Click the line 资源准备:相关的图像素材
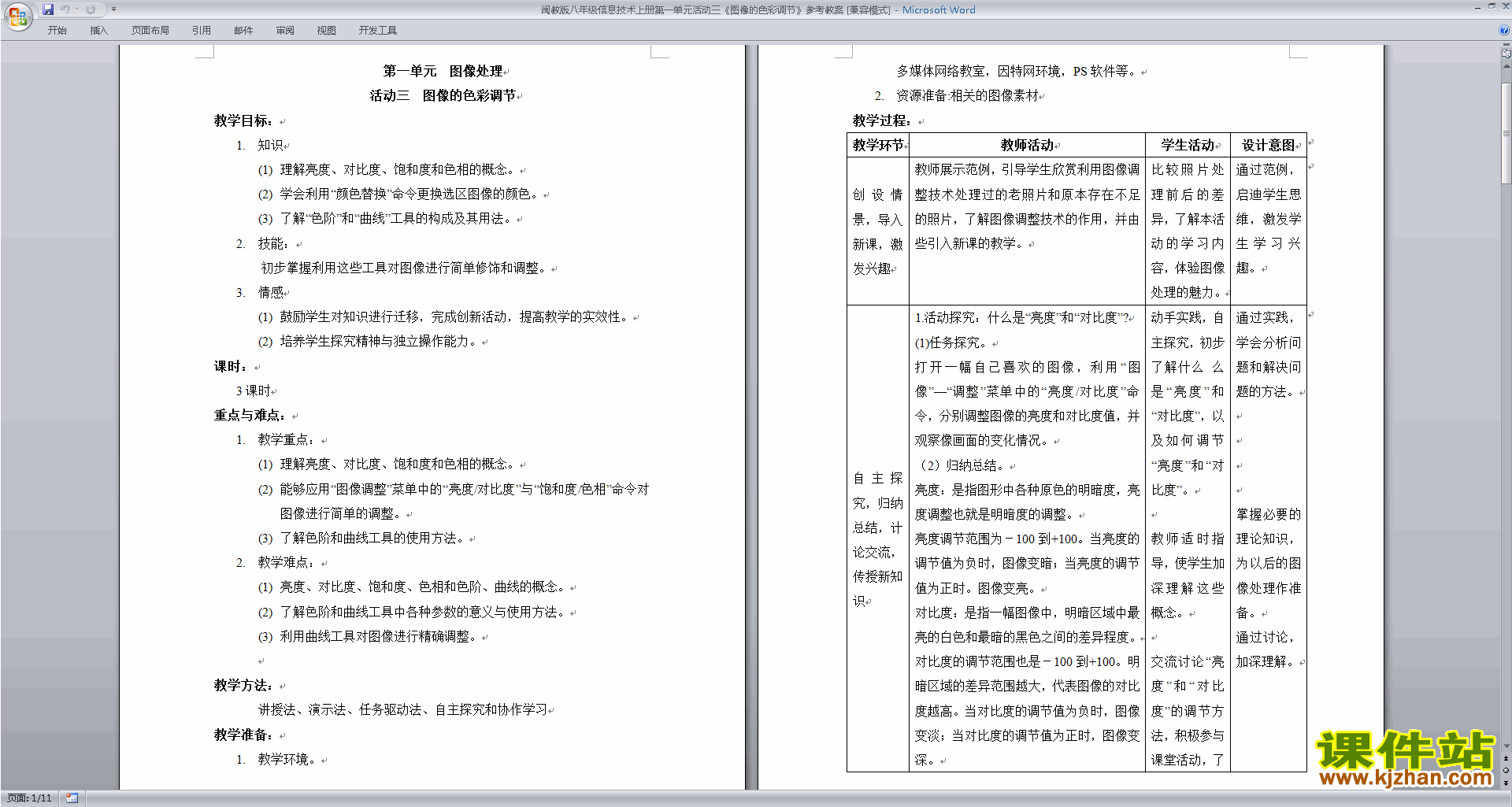The width and height of the screenshot is (1512, 807). pos(967,95)
